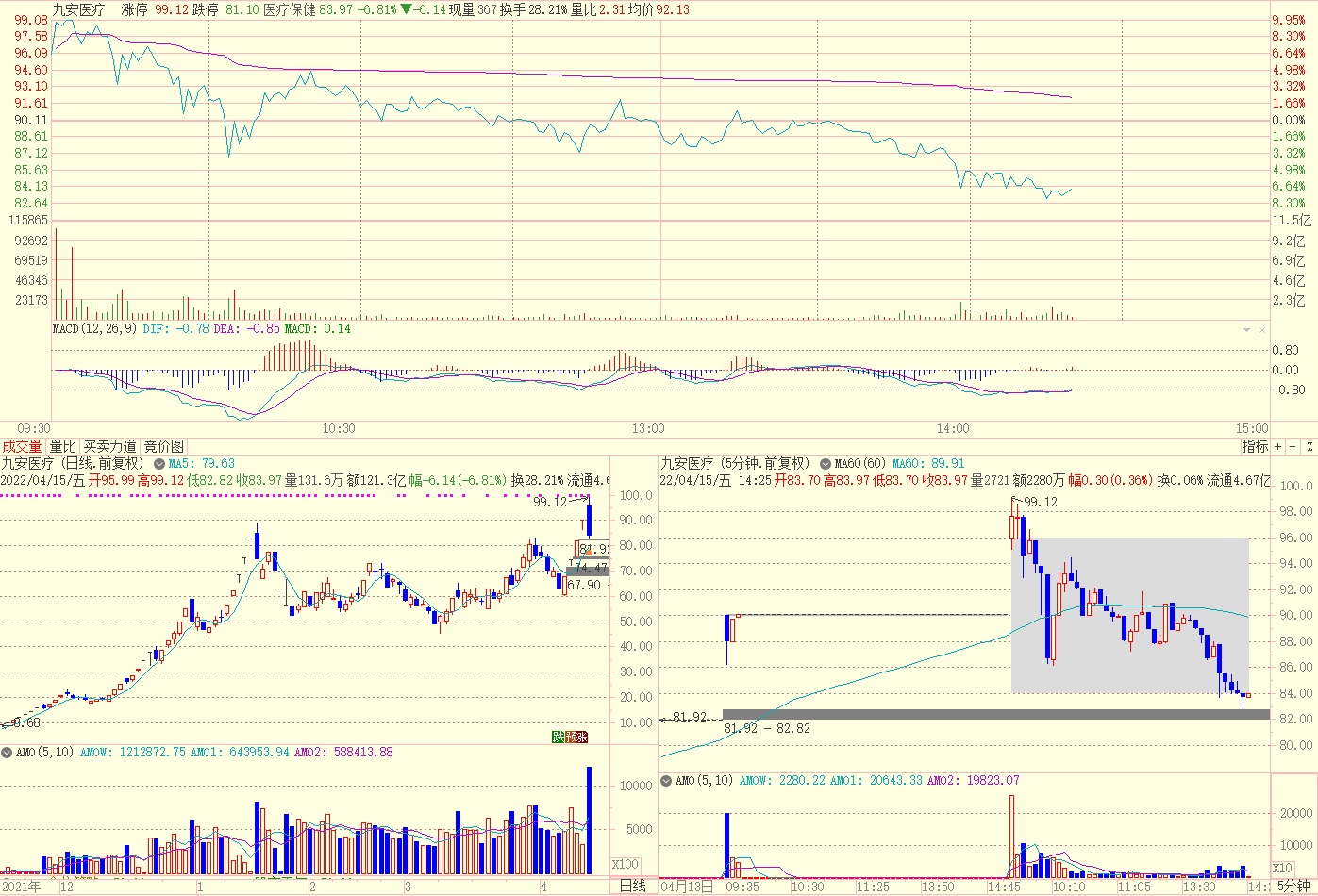Click the plus button next to 指标
The width and height of the screenshot is (1318, 896).
1278,446
